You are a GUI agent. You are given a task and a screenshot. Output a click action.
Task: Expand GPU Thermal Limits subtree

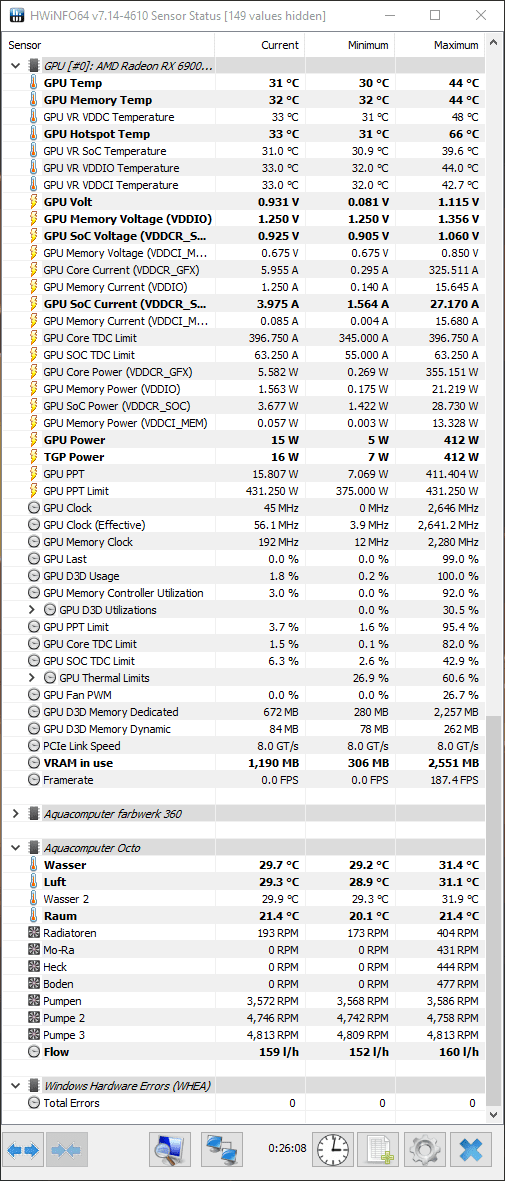pos(32,678)
